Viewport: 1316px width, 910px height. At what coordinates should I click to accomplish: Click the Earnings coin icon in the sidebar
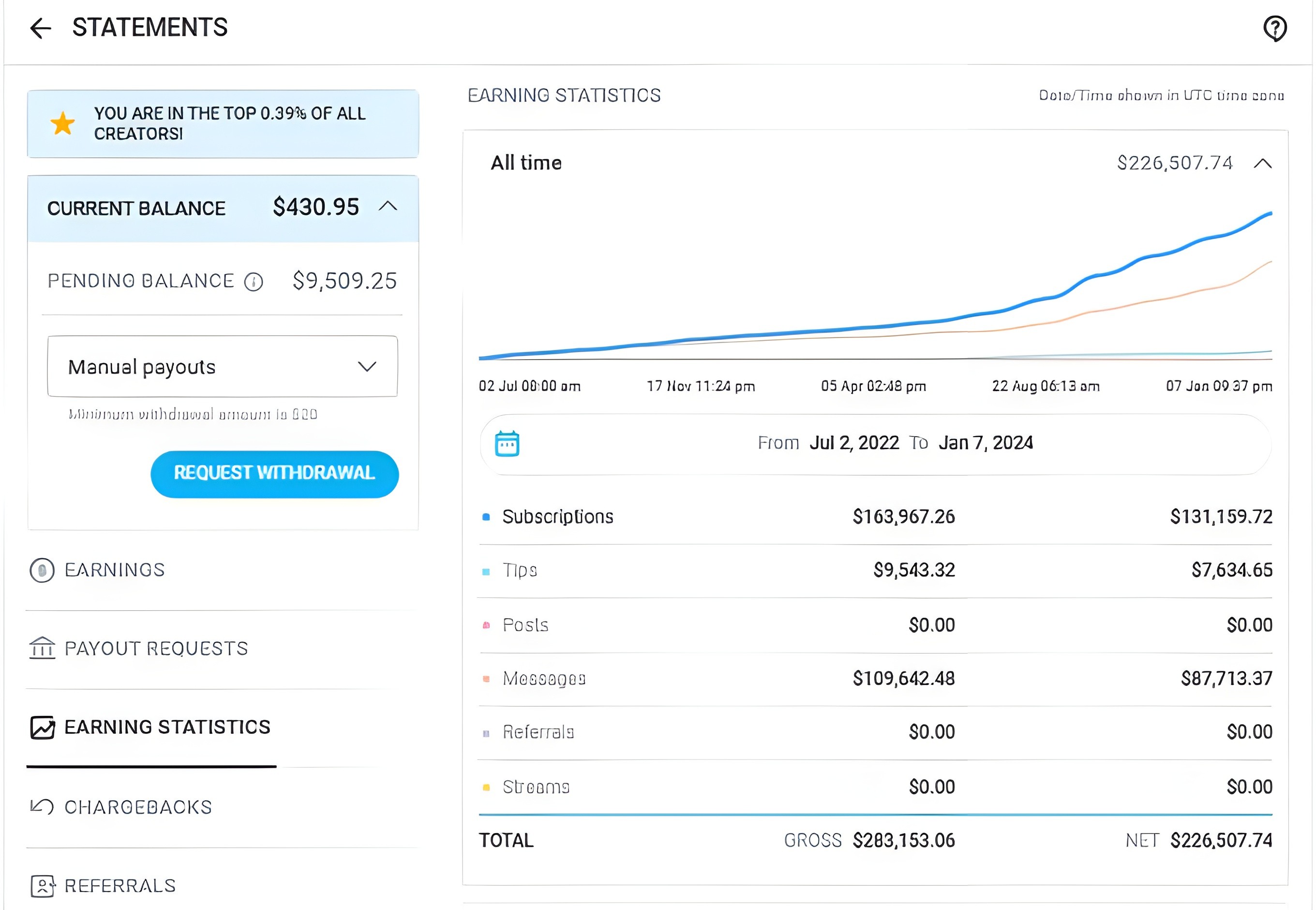(42, 570)
